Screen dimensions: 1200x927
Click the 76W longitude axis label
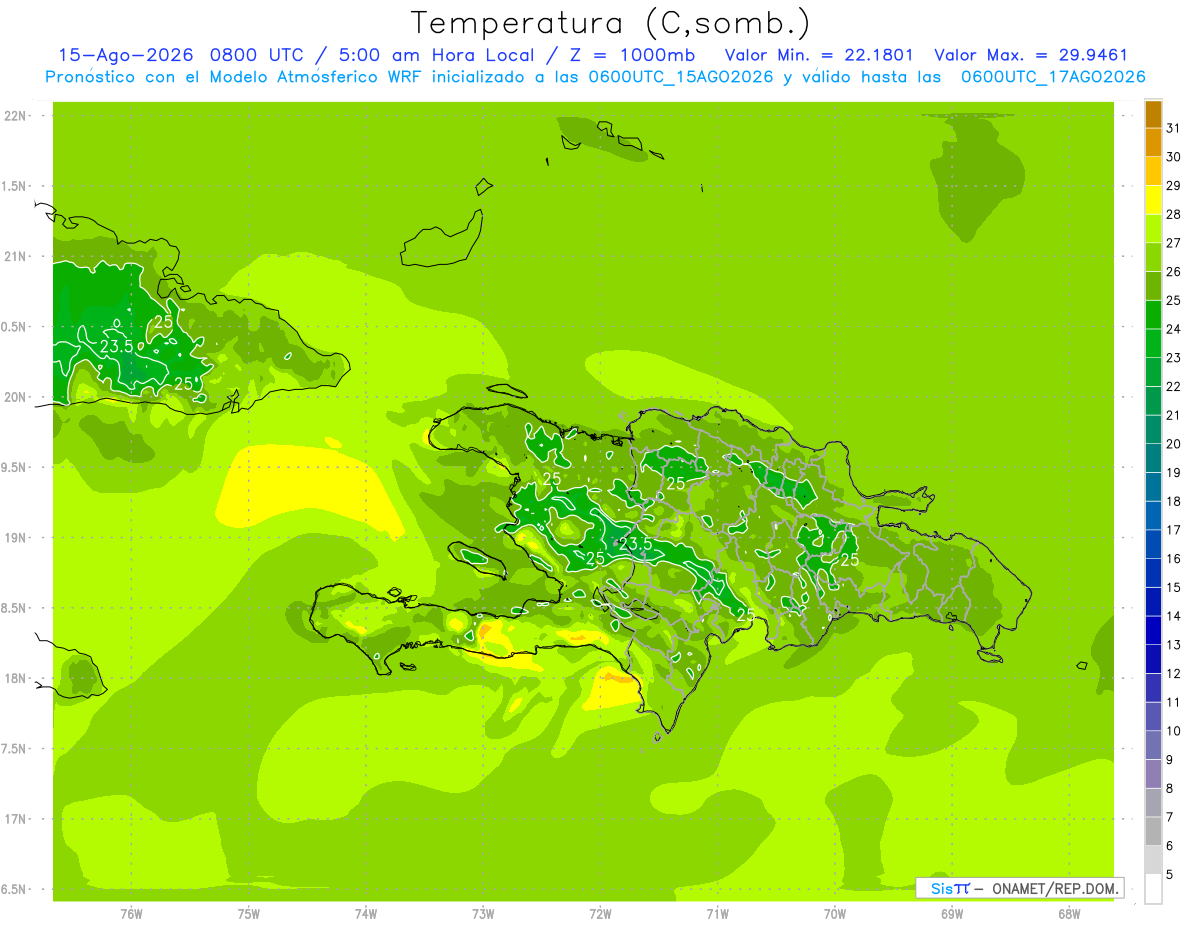point(131,914)
